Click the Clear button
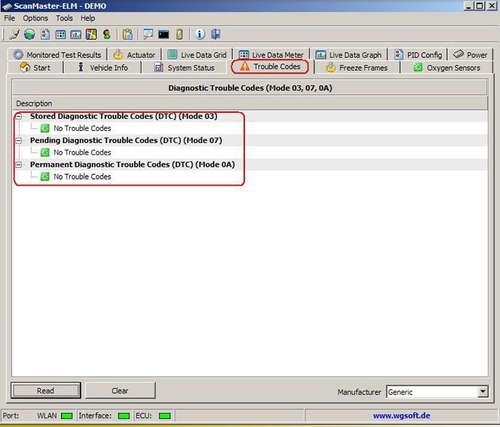The width and height of the screenshot is (500, 427). click(x=120, y=390)
